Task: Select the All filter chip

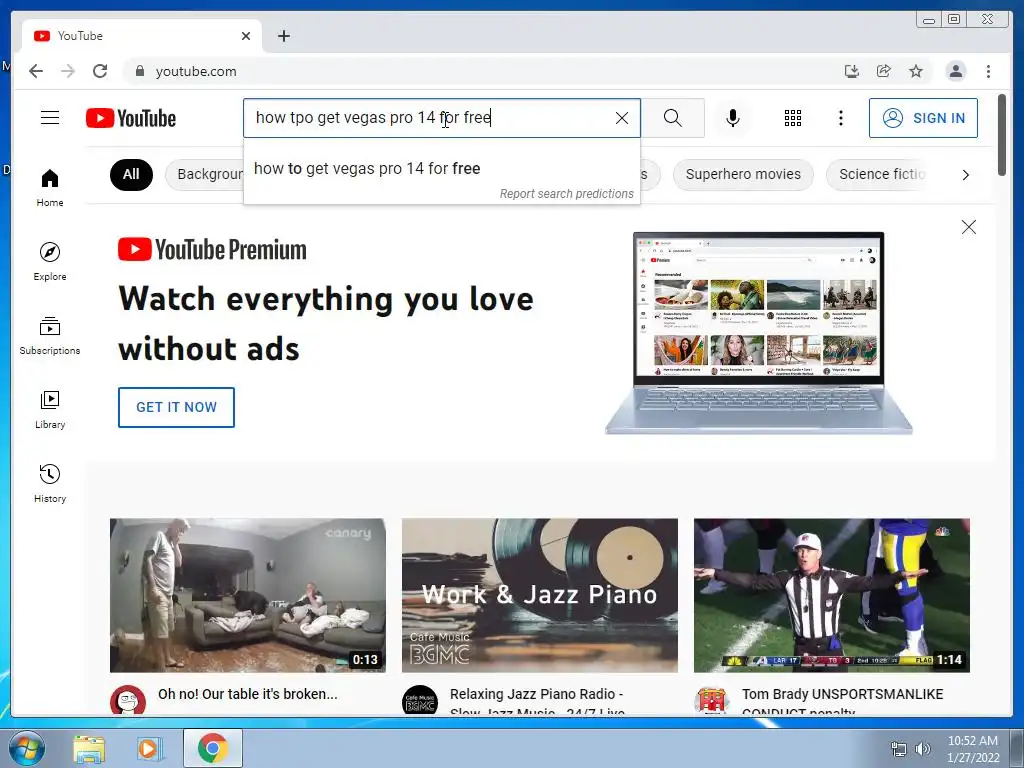Action: click(x=131, y=174)
